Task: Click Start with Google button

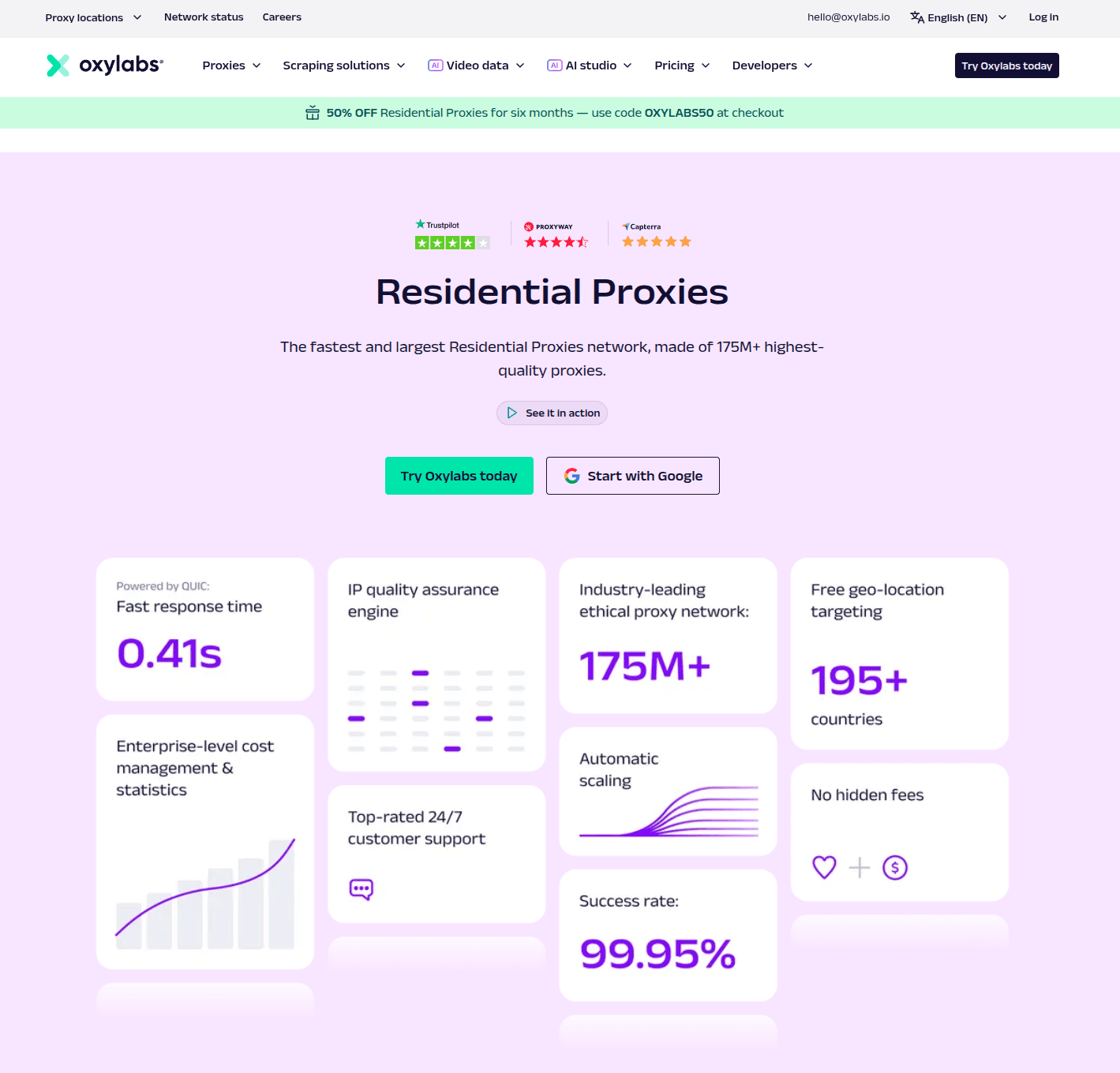Action: tap(633, 476)
